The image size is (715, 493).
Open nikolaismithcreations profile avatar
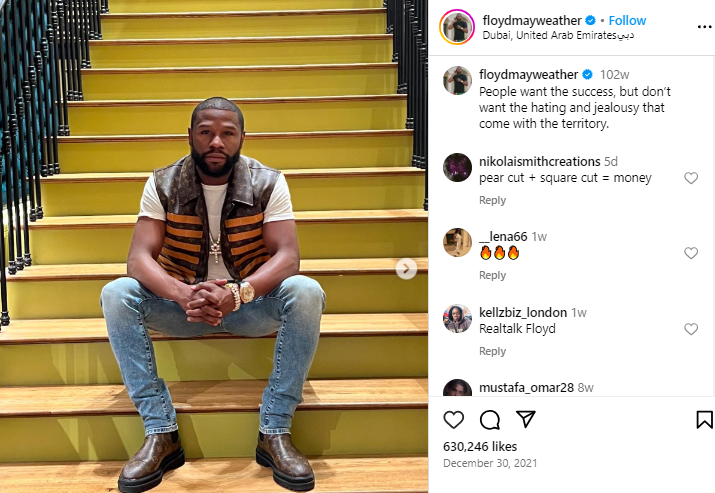(x=457, y=167)
